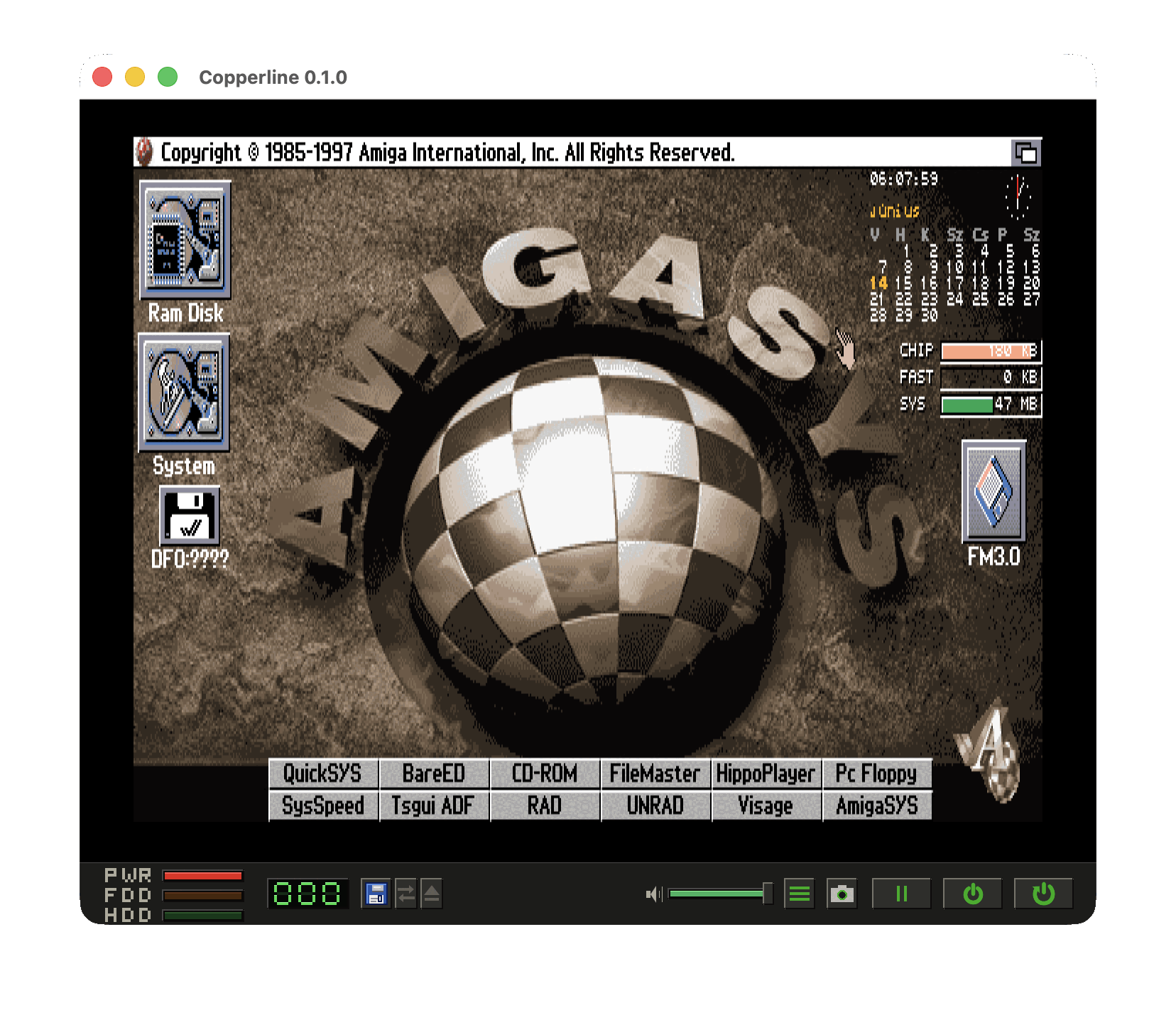The height and width of the screenshot is (1030, 1176).
Task: Click the eject disk icon
Action: point(432,894)
